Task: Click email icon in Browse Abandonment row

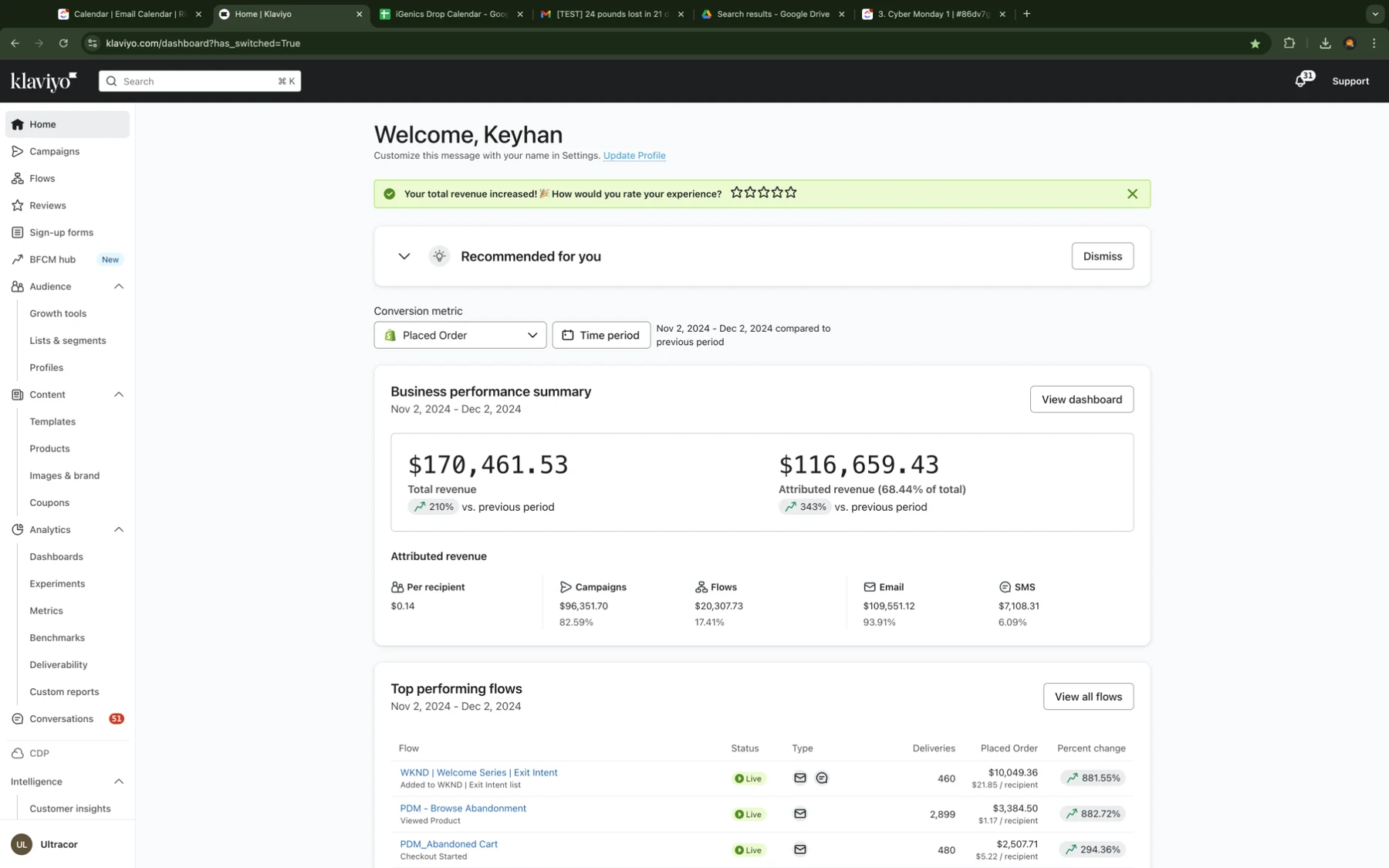Action: [x=799, y=813]
